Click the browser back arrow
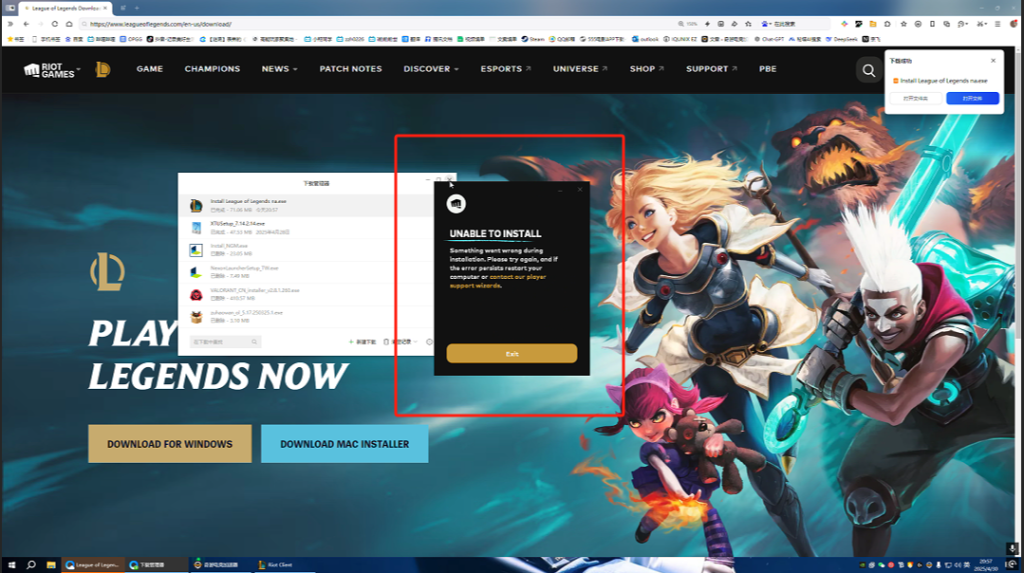The width and height of the screenshot is (1024, 573). pos(26,24)
